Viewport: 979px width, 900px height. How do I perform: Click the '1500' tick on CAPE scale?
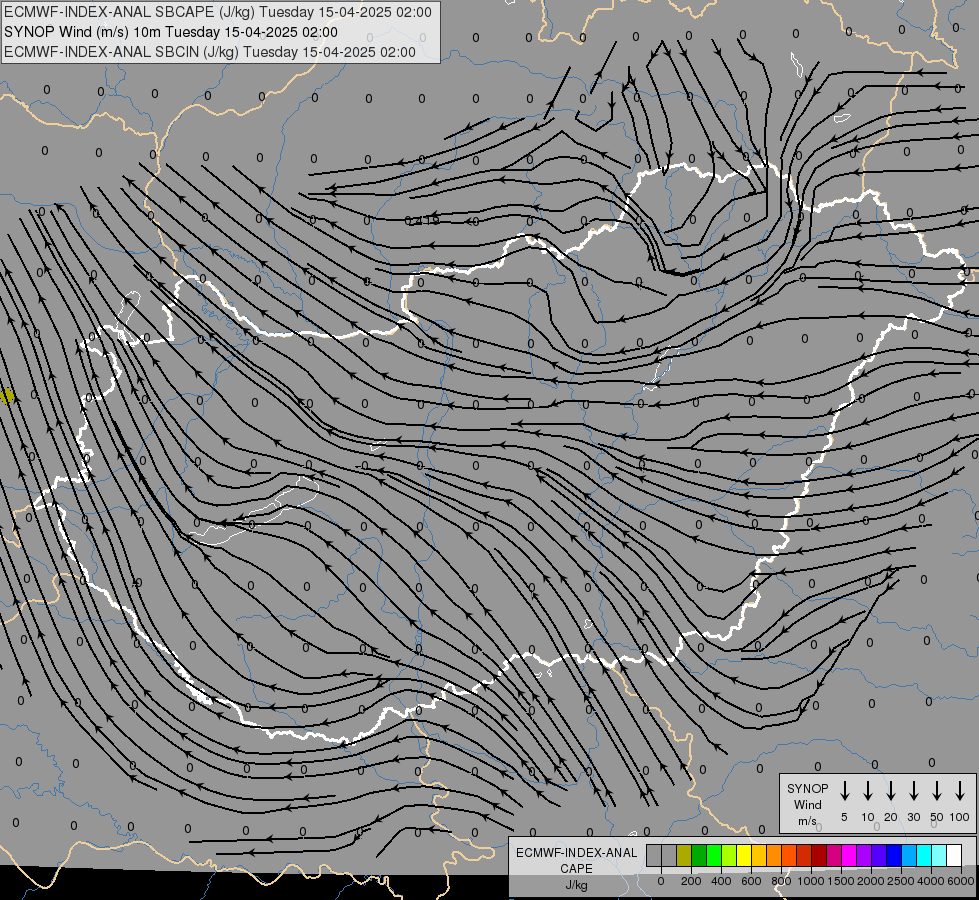[840, 881]
